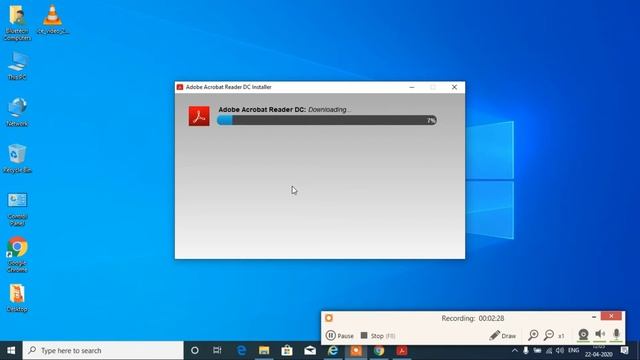Select the Recycle Bin desktop icon
The height and width of the screenshot is (360, 640).
point(17,159)
